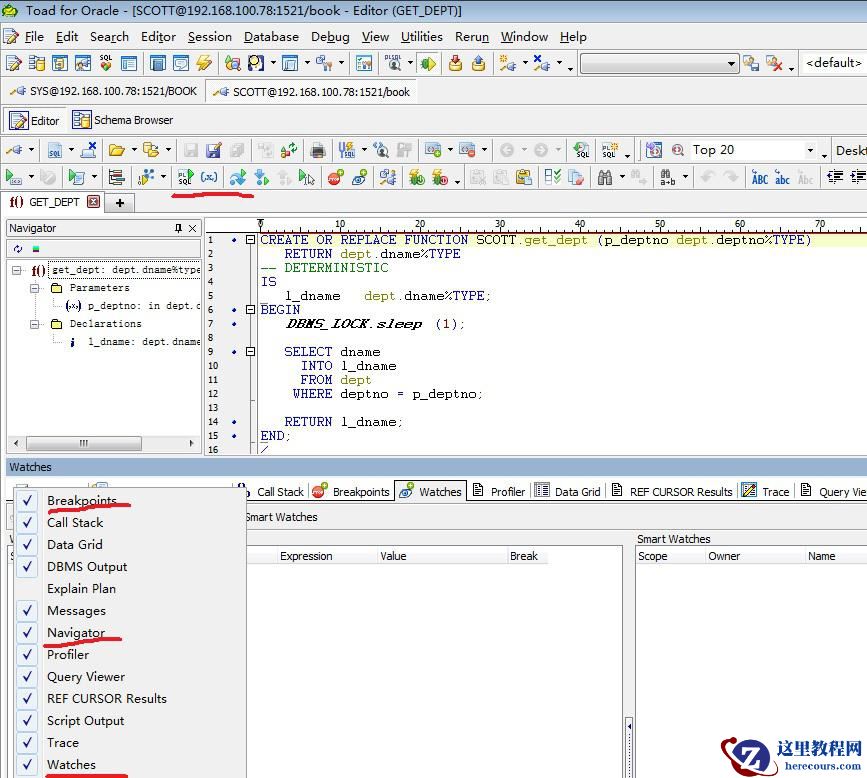Switch to the Profiler tab
The width and height of the screenshot is (867, 778).
[x=499, y=491]
